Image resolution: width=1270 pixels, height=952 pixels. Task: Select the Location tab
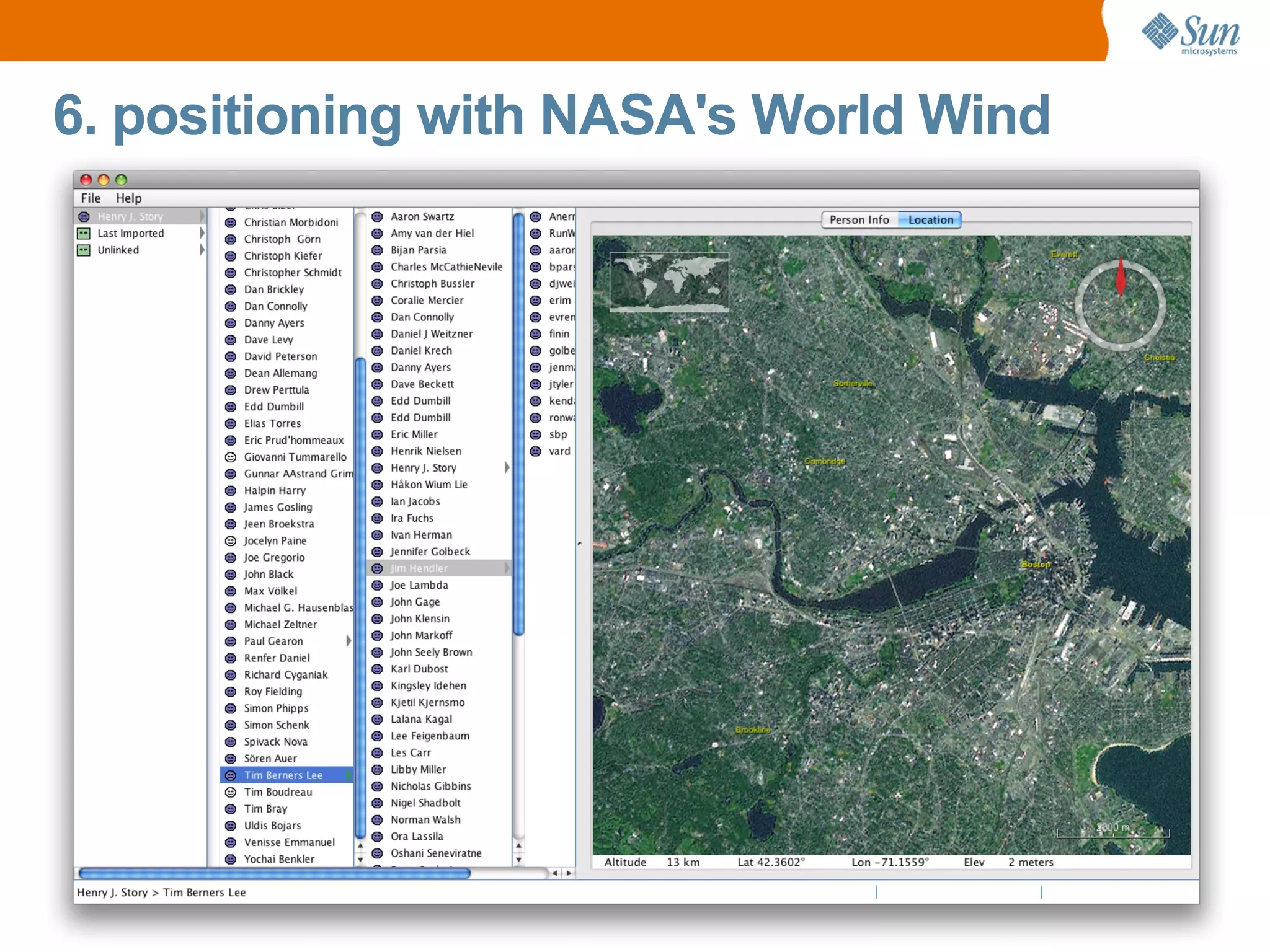[930, 220]
